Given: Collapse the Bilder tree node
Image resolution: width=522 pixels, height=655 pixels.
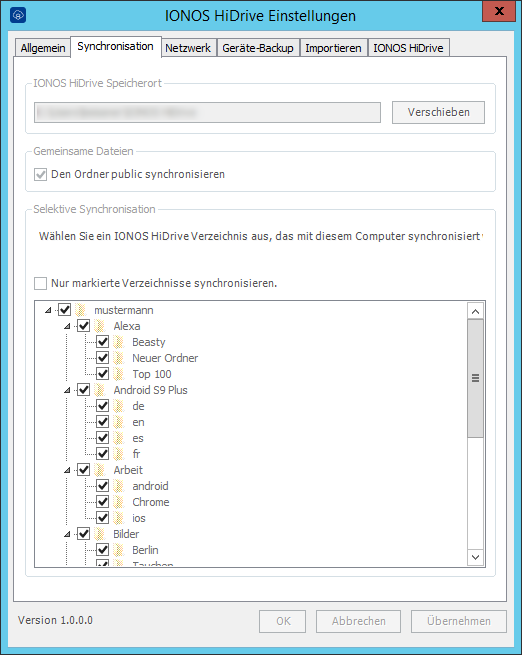Looking at the screenshot, I should pyautogui.click(x=67, y=534).
